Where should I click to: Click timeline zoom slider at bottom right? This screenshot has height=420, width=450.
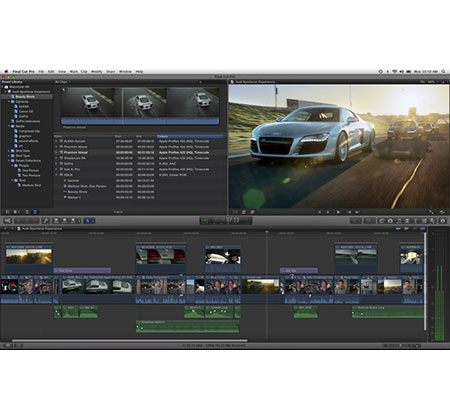click(402, 346)
